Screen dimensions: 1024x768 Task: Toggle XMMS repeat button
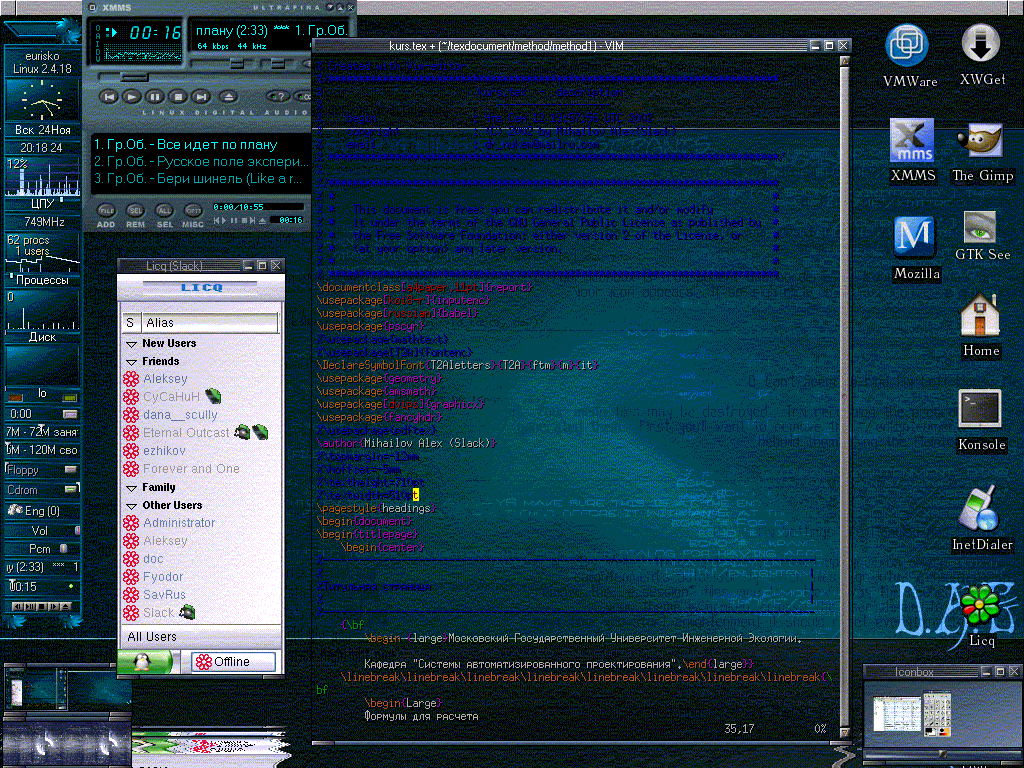point(304,97)
